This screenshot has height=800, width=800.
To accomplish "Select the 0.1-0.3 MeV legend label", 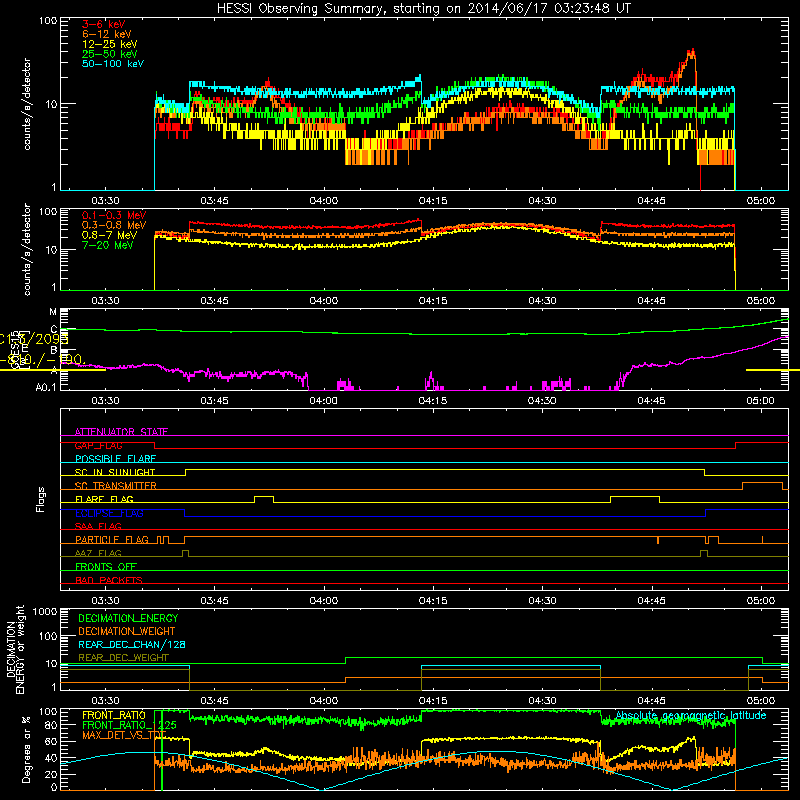I will pos(114,215).
